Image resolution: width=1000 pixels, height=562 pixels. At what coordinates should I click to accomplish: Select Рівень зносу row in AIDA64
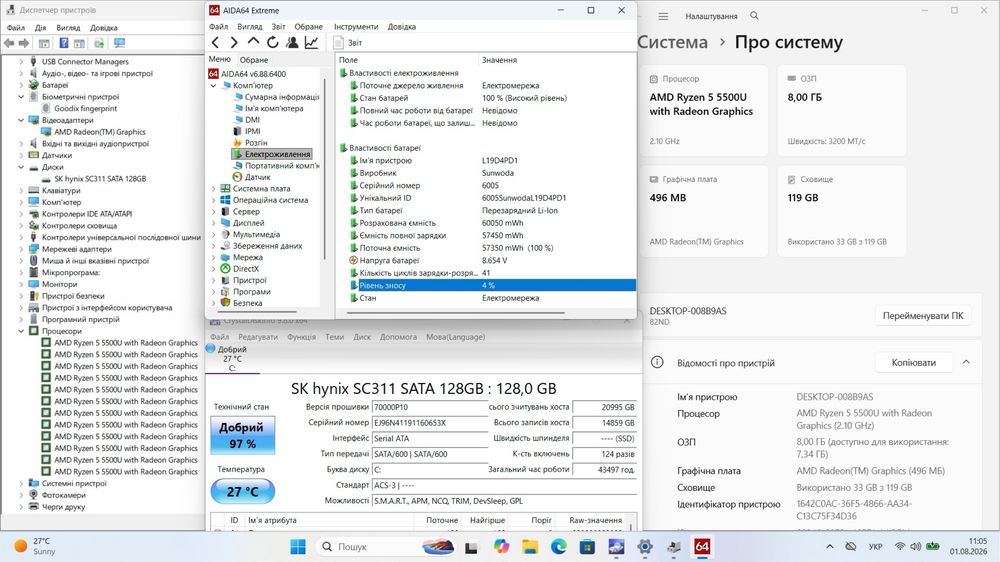click(492, 286)
